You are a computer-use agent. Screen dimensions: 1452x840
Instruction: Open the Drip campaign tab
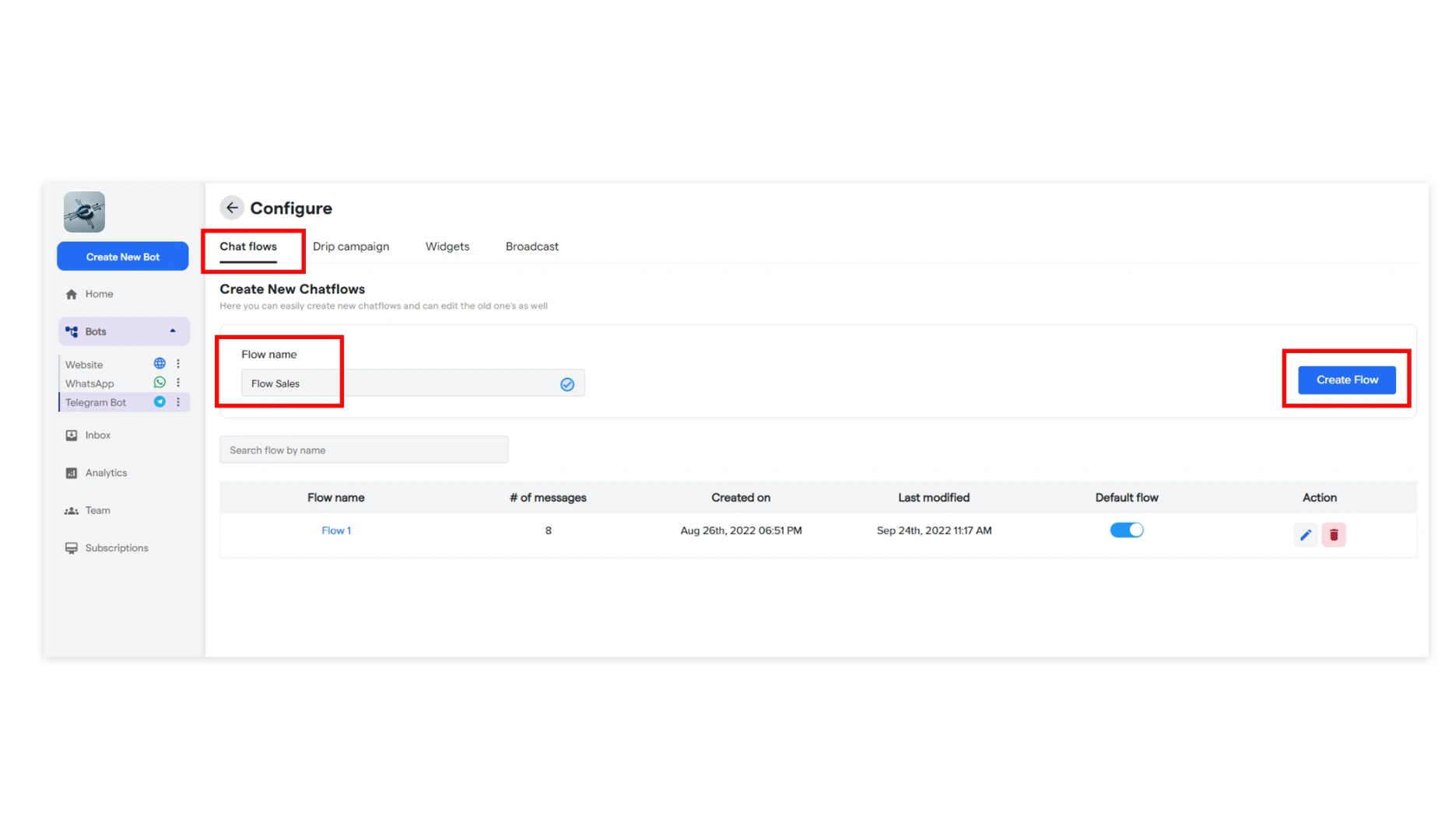(x=351, y=247)
